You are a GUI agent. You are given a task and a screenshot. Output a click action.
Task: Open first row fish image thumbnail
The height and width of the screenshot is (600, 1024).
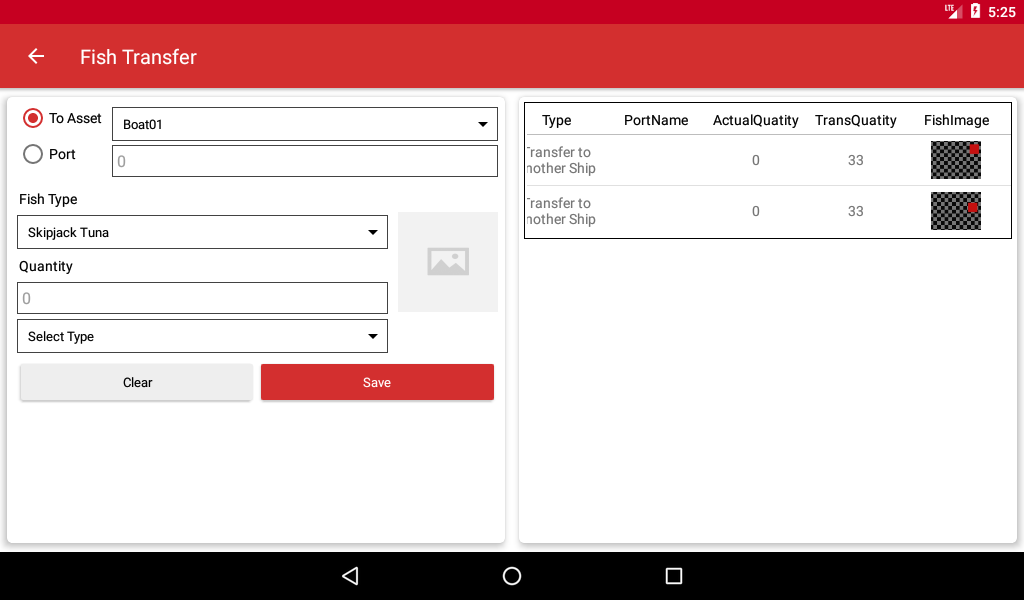point(956,160)
